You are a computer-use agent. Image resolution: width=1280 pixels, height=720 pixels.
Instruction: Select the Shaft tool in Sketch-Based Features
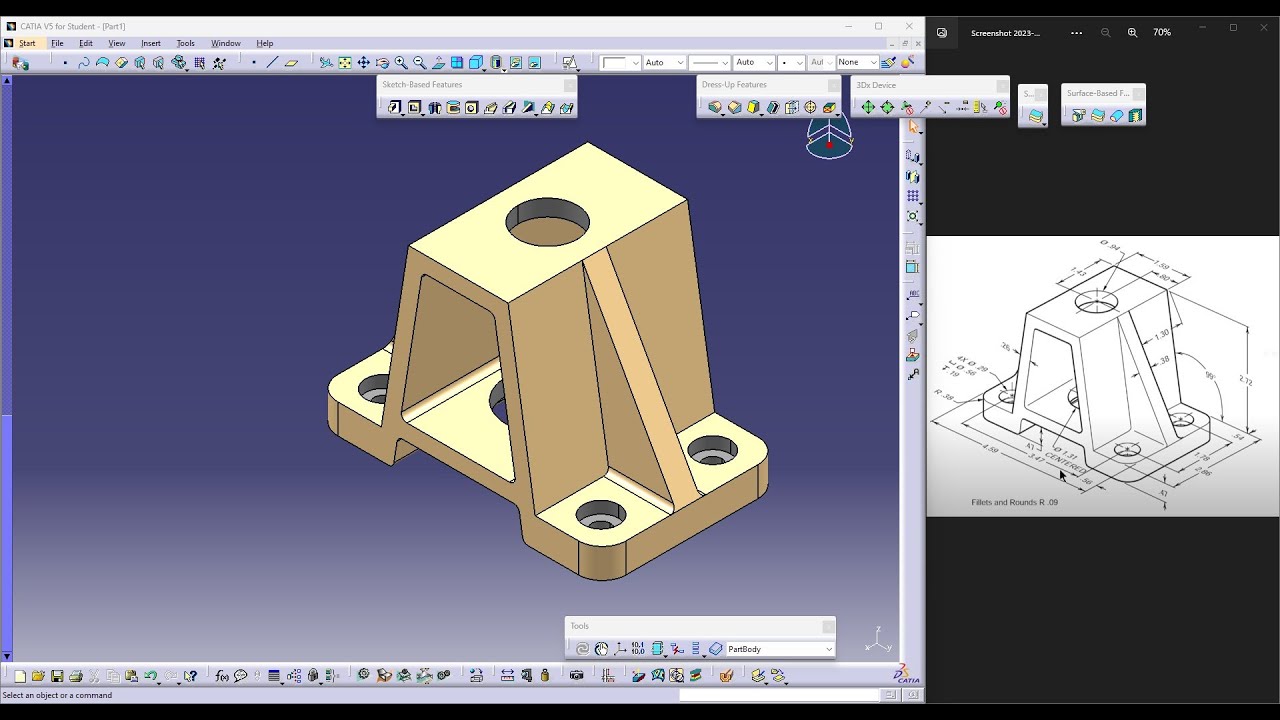tap(434, 107)
